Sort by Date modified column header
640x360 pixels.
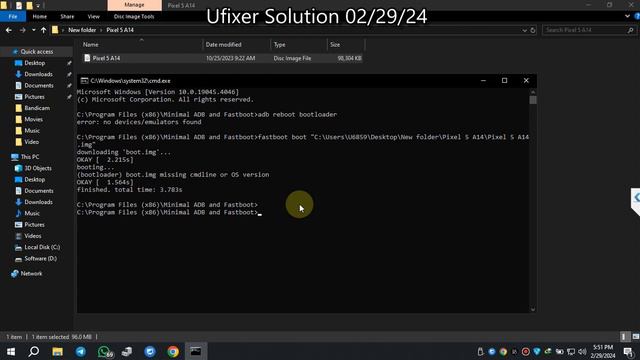point(223,44)
